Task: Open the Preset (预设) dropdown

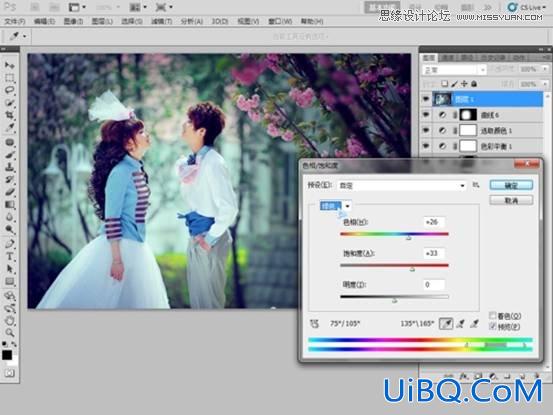Action: coord(402,185)
